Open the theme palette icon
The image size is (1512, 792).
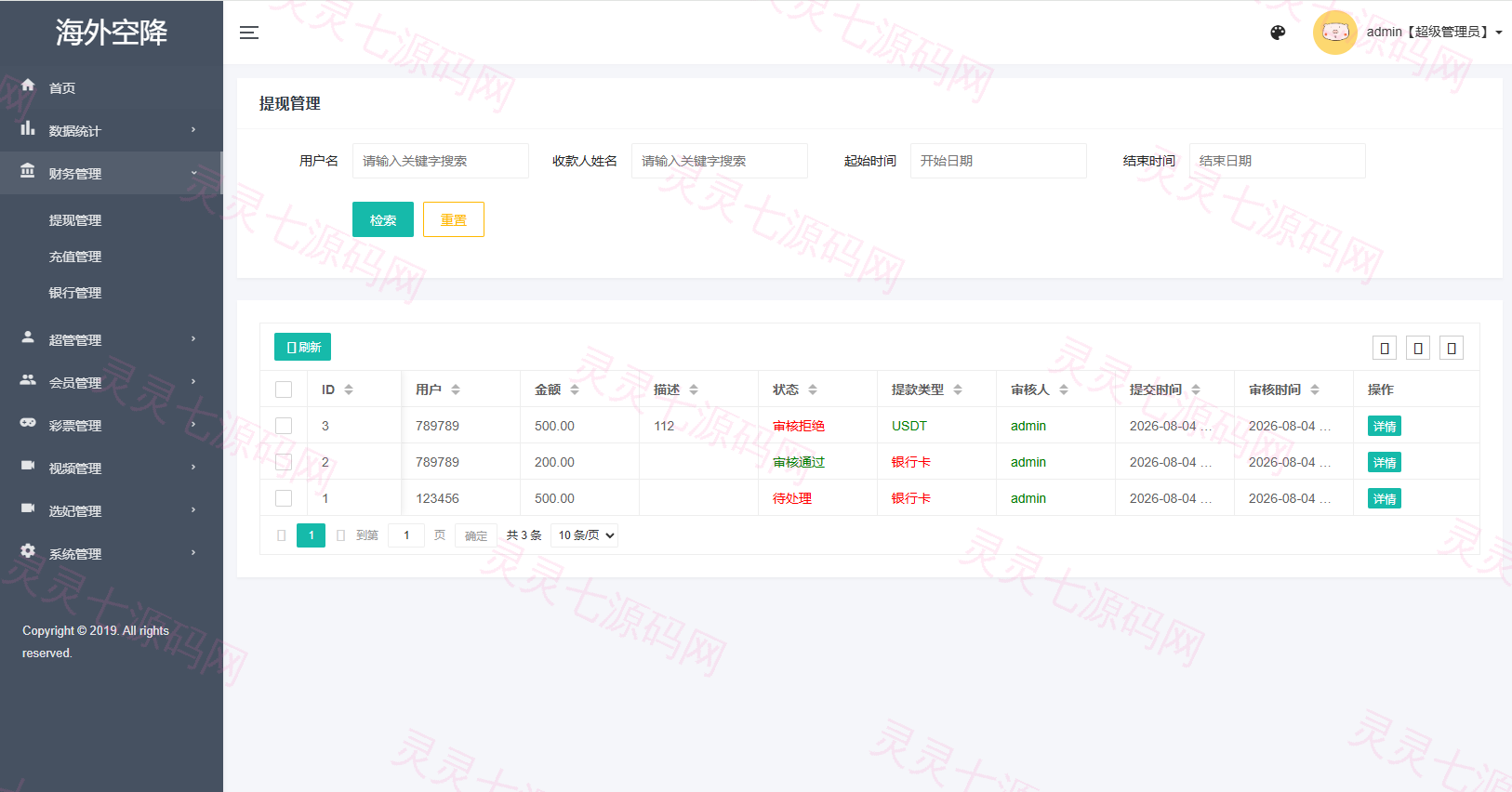click(1278, 33)
